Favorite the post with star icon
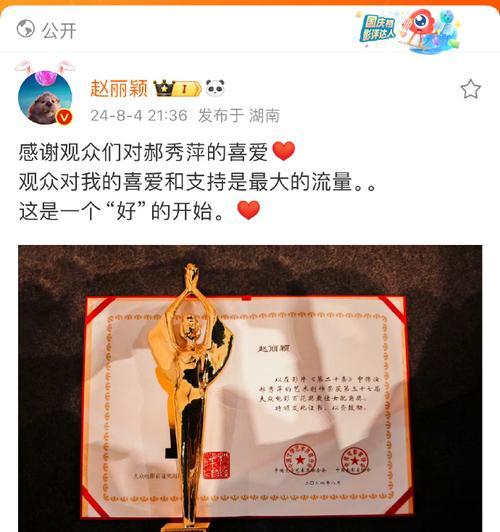Screen dimensions: 500x532 470,89
